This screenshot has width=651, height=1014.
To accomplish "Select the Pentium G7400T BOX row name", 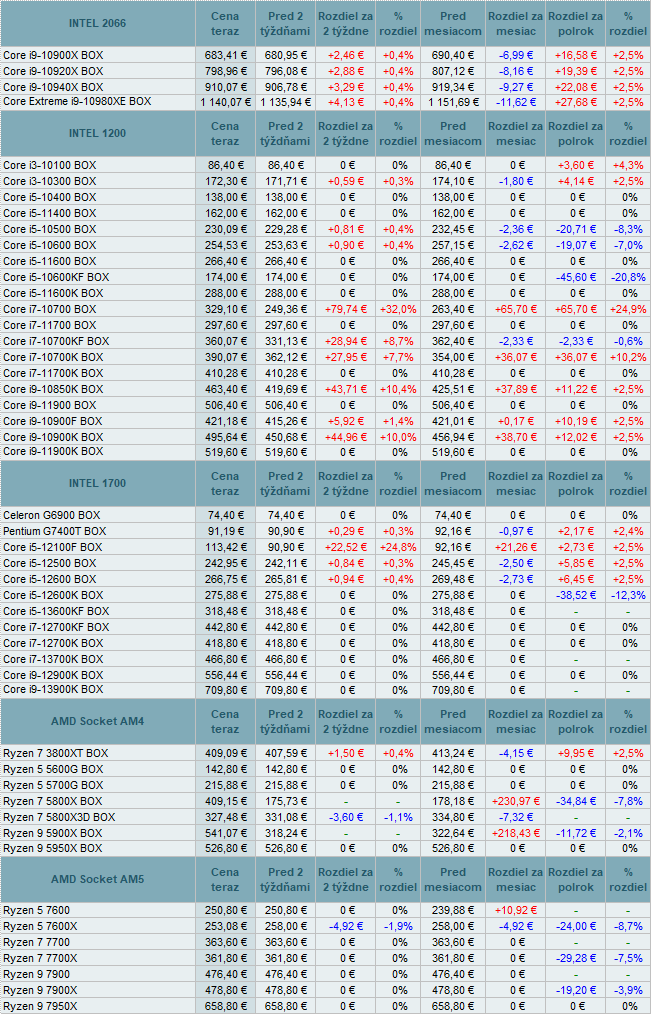I will point(54,532).
